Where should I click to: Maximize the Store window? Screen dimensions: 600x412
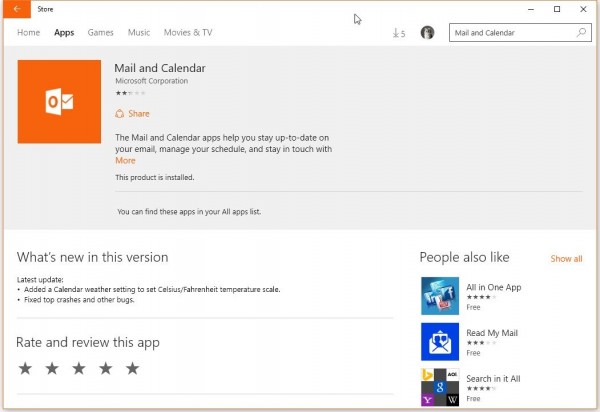pyautogui.click(x=557, y=9)
